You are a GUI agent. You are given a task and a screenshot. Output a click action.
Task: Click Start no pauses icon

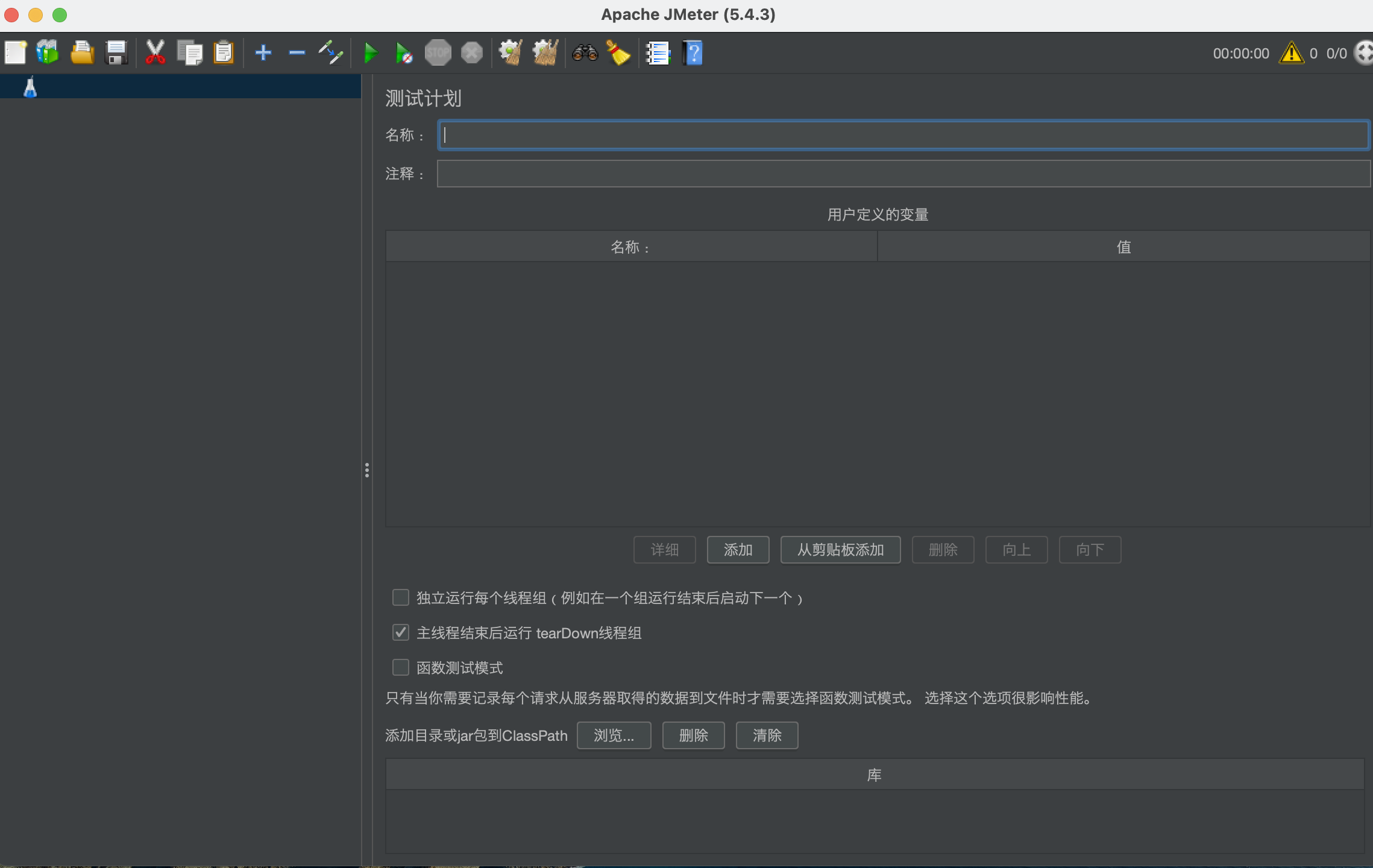404,53
